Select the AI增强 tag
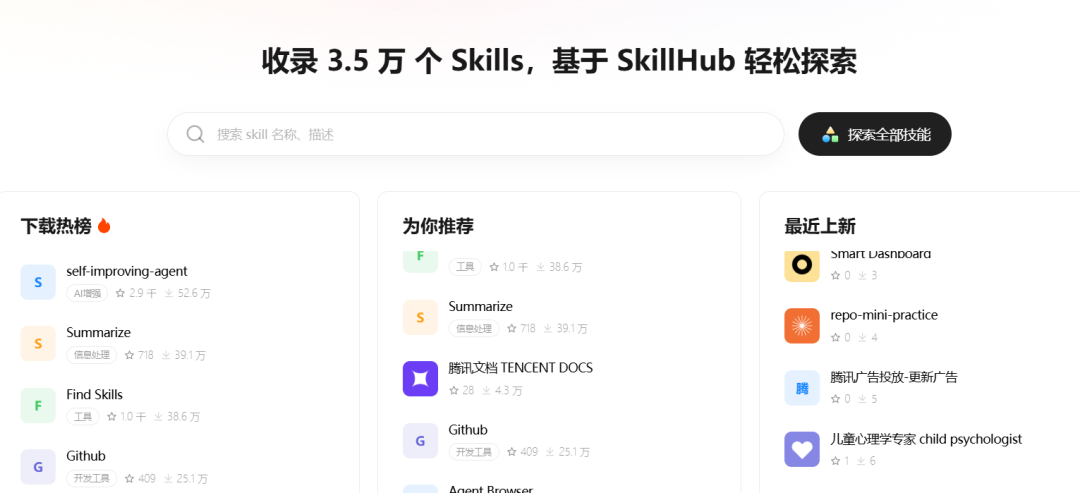 click(x=87, y=293)
